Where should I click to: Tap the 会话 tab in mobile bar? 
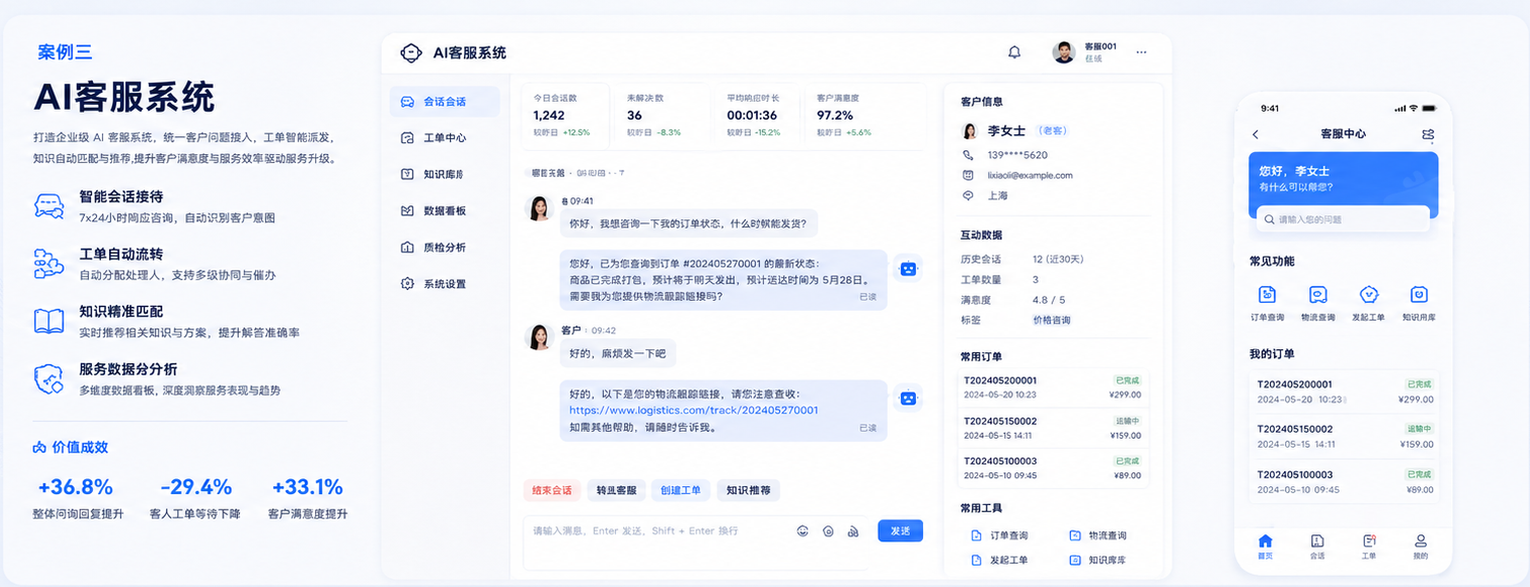[x=1317, y=546]
